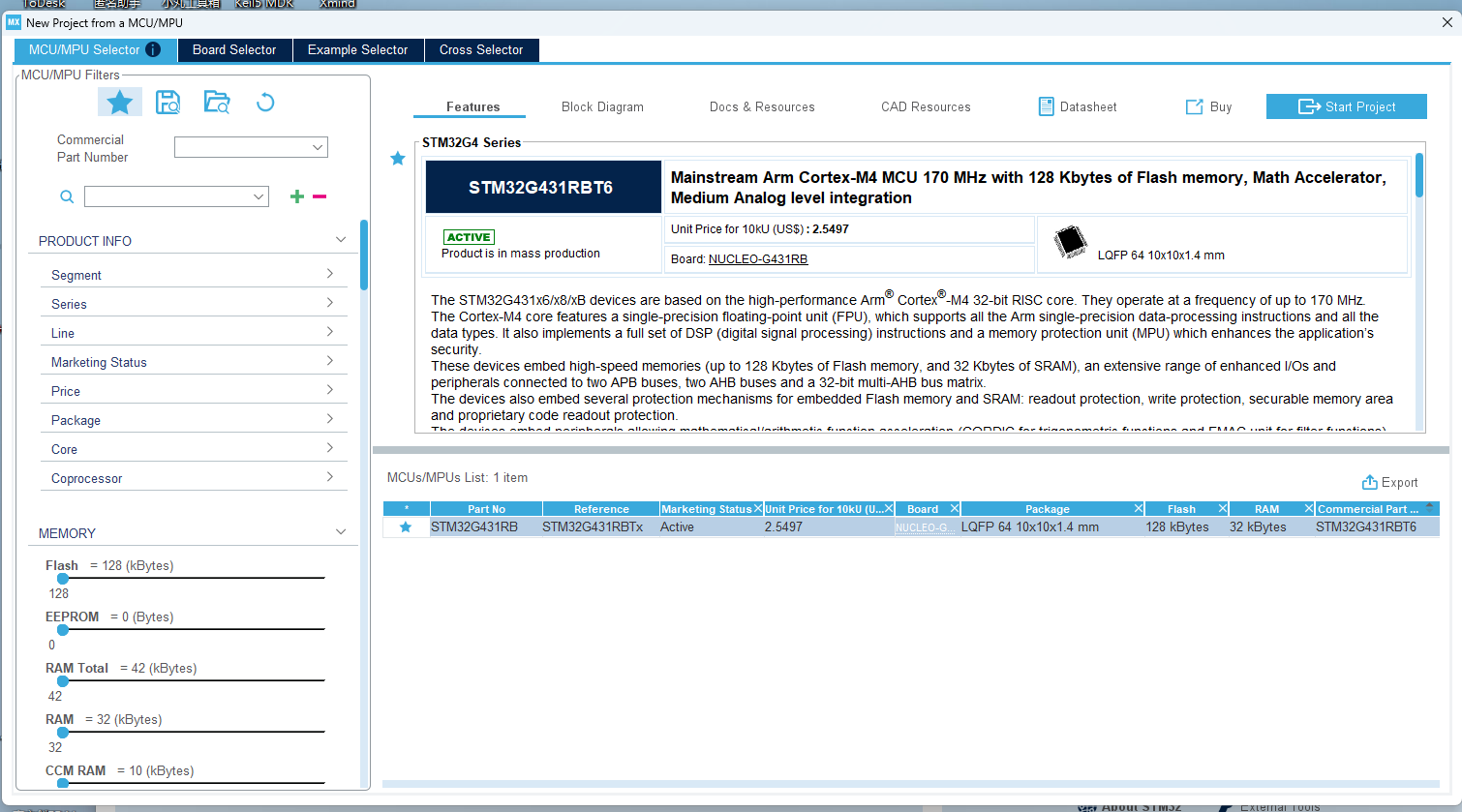This screenshot has height=812, width=1462.
Task: Click the RAM 32 kBytes slider handle
Action: coord(63,733)
